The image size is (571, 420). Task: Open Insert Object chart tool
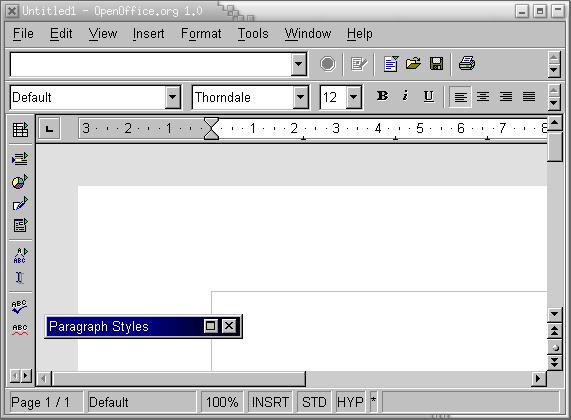20,181
